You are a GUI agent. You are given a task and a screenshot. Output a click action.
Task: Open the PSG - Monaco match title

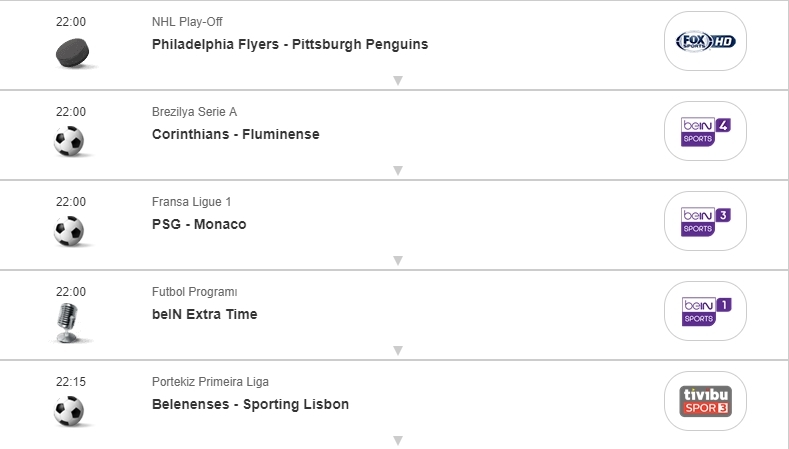pyautogui.click(x=199, y=224)
